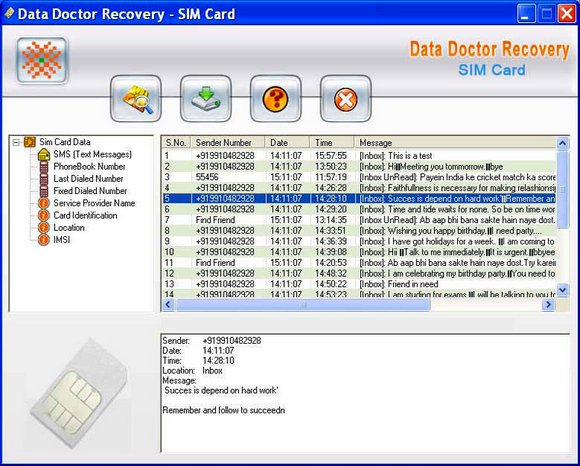This screenshot has height=466, width=580.
Task: Collapse the Sim Card Data tree node
Action: point(16,142)
